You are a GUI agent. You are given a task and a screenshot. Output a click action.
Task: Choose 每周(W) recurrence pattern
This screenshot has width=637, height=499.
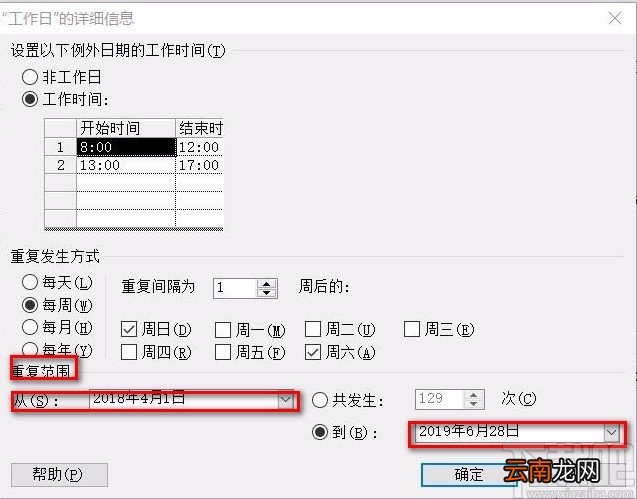(x=30, y=305)
